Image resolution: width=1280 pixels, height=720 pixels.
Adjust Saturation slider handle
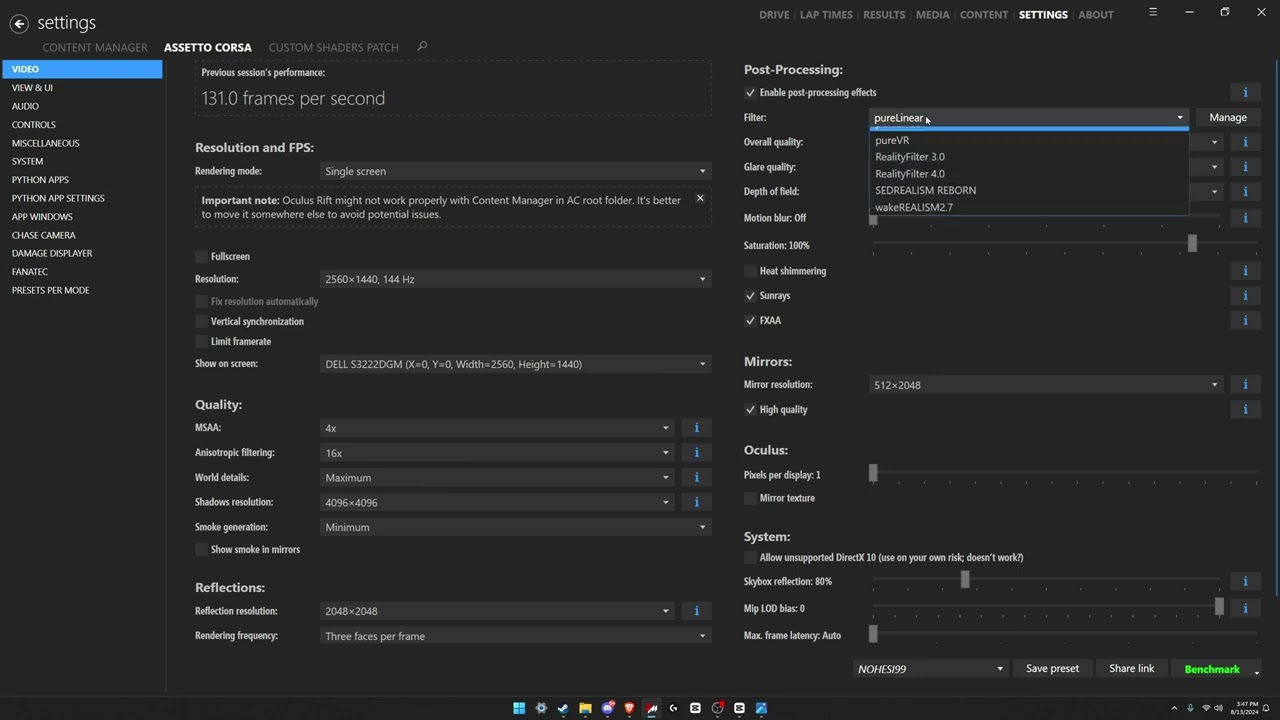1192,245
